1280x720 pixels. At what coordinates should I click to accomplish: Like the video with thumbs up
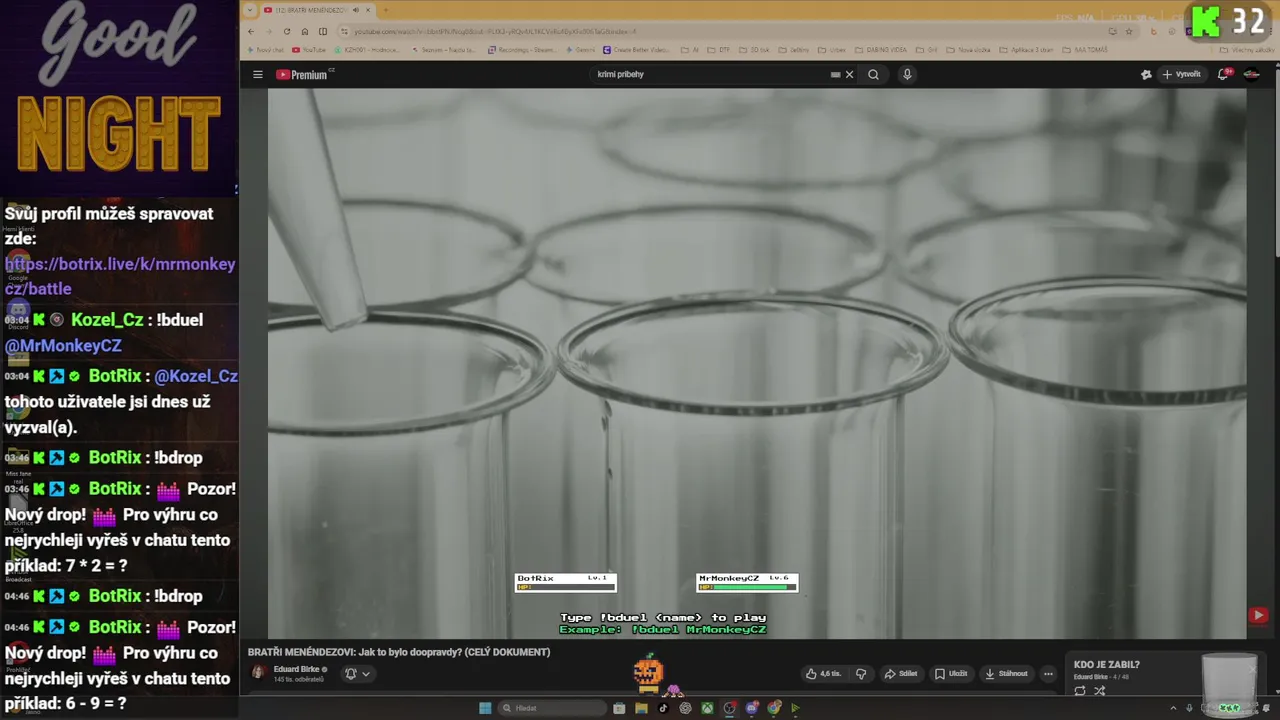(x=824, y=674)
